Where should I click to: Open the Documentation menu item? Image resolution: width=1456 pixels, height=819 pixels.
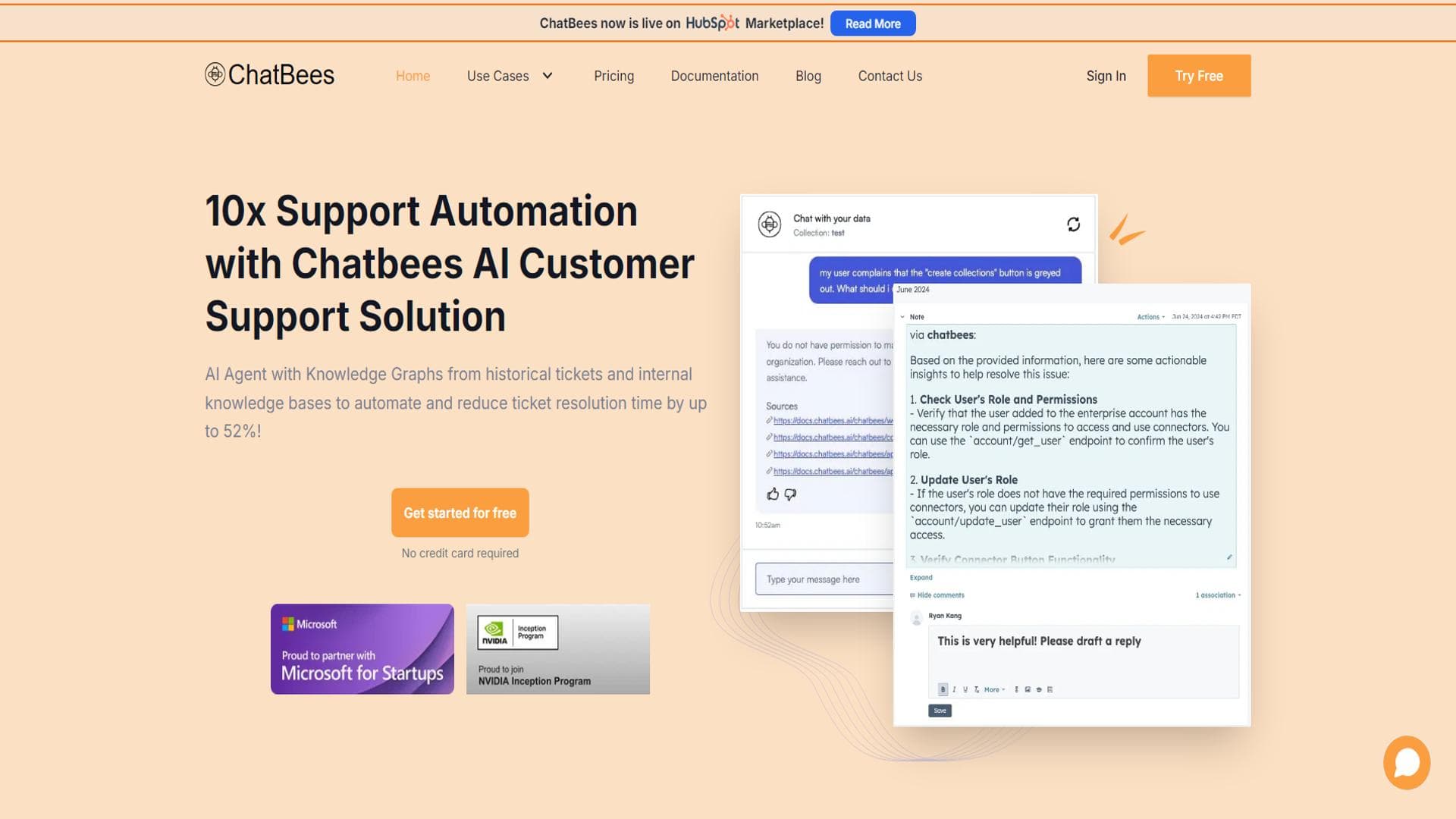pos(714,76)
